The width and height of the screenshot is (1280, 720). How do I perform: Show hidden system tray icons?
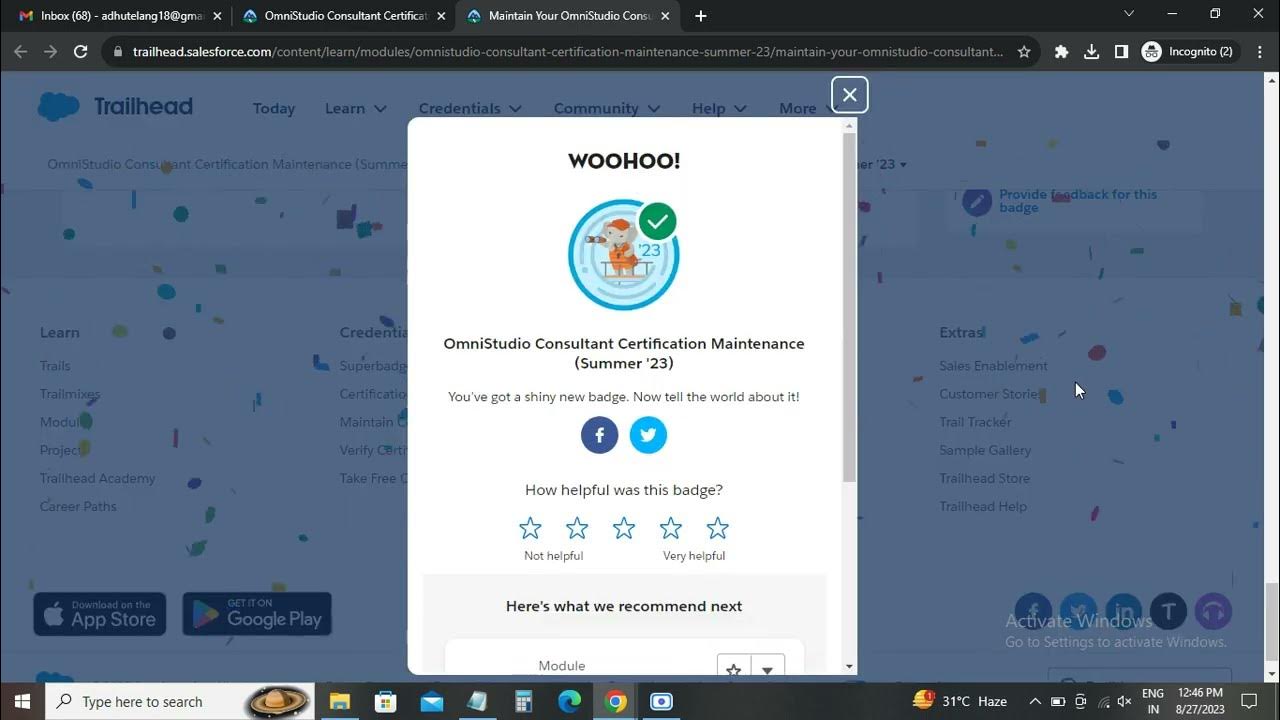pos(1035,701)
